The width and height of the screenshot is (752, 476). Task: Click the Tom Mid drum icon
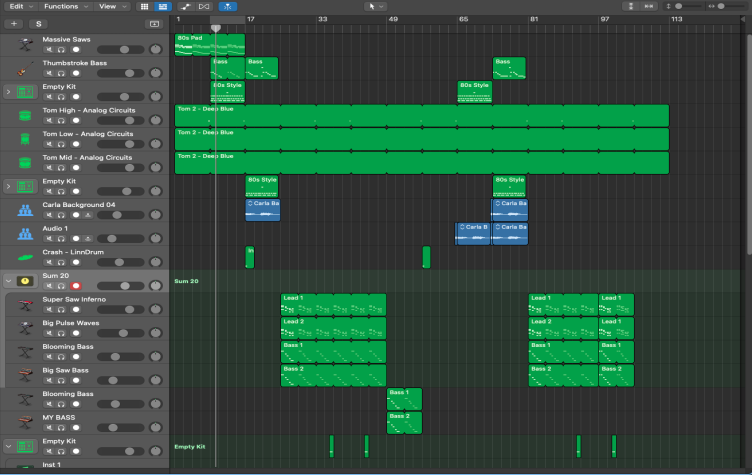click(x=25, y=163)
